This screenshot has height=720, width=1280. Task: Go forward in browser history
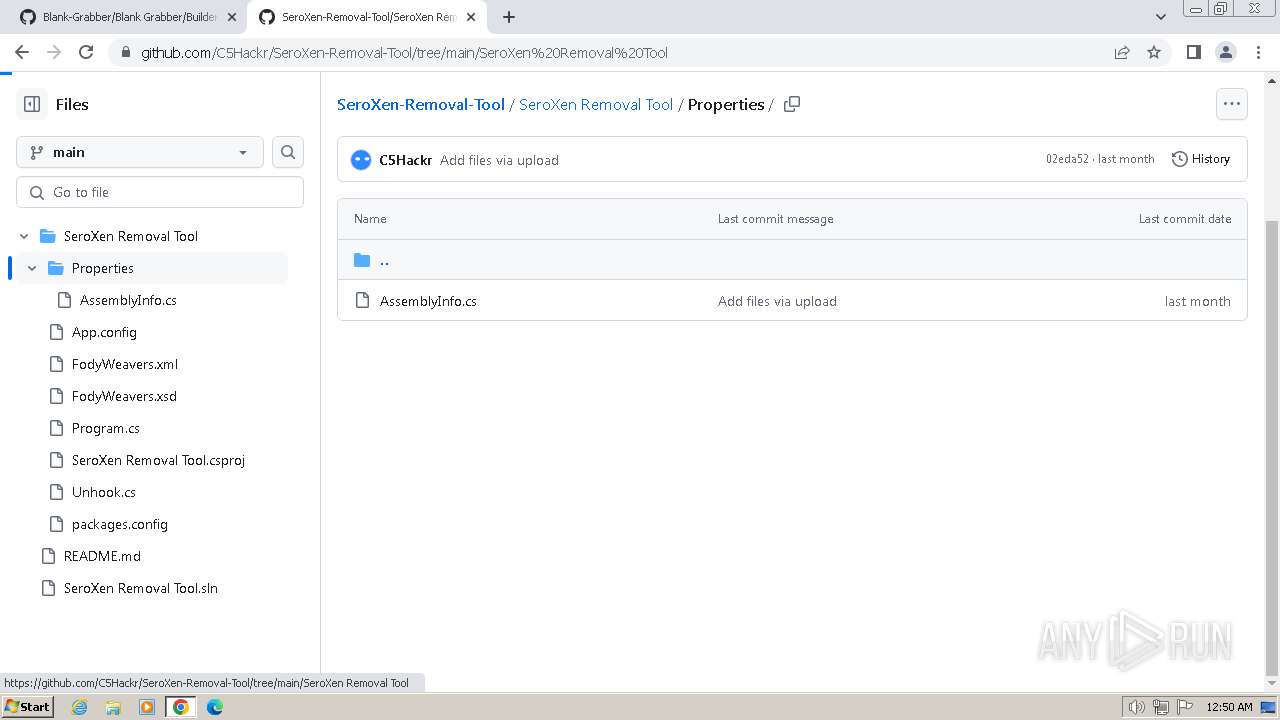54,52
